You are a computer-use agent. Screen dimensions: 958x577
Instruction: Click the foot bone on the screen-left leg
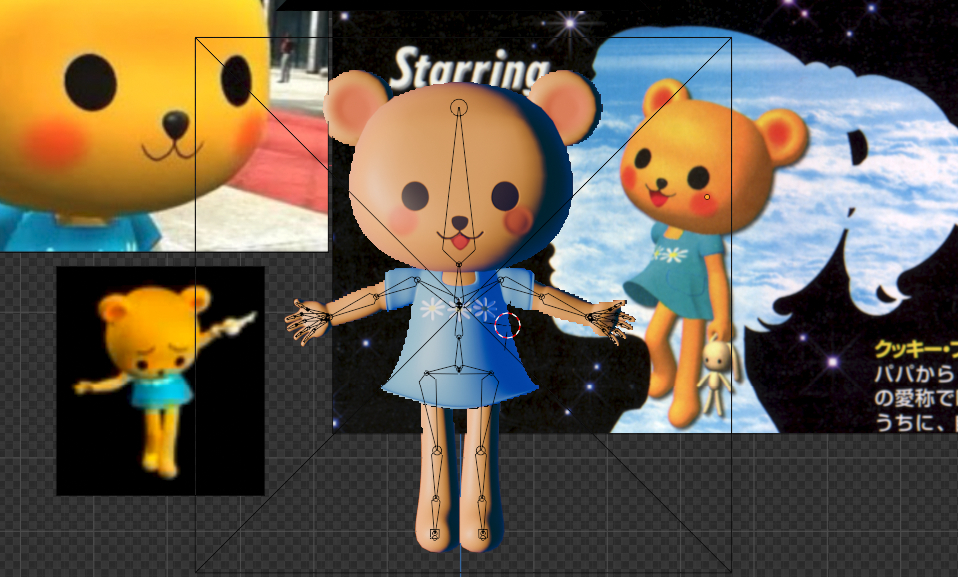pyautogui.click(x=434, y=535)
